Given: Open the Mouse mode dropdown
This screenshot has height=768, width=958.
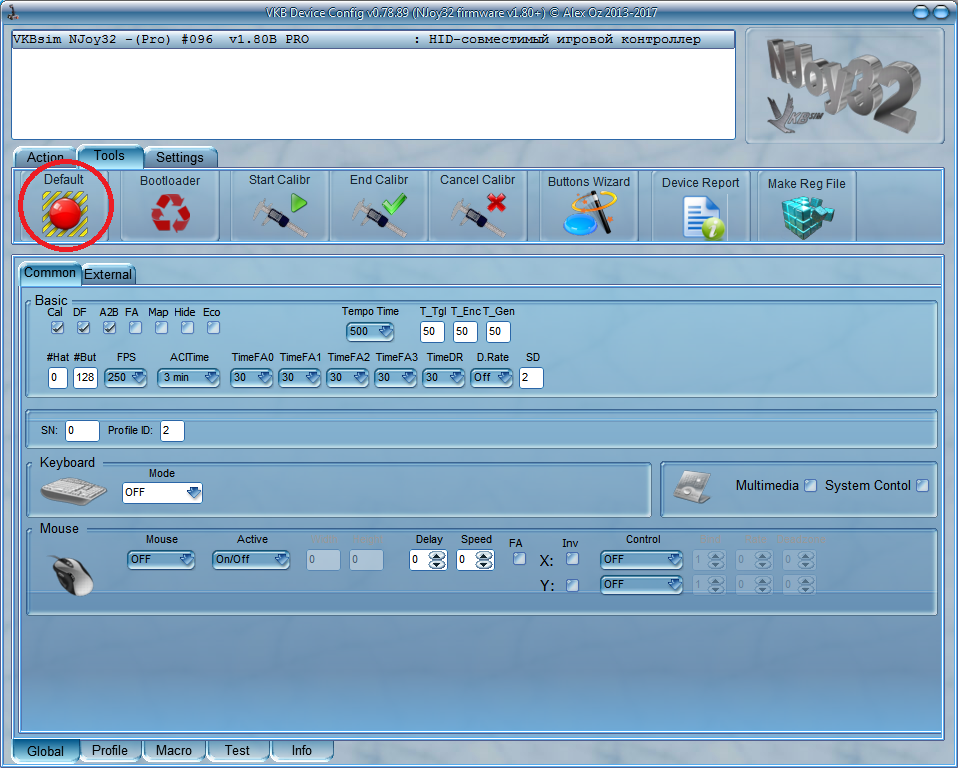Looking at the screenshot, I should 161,560.
